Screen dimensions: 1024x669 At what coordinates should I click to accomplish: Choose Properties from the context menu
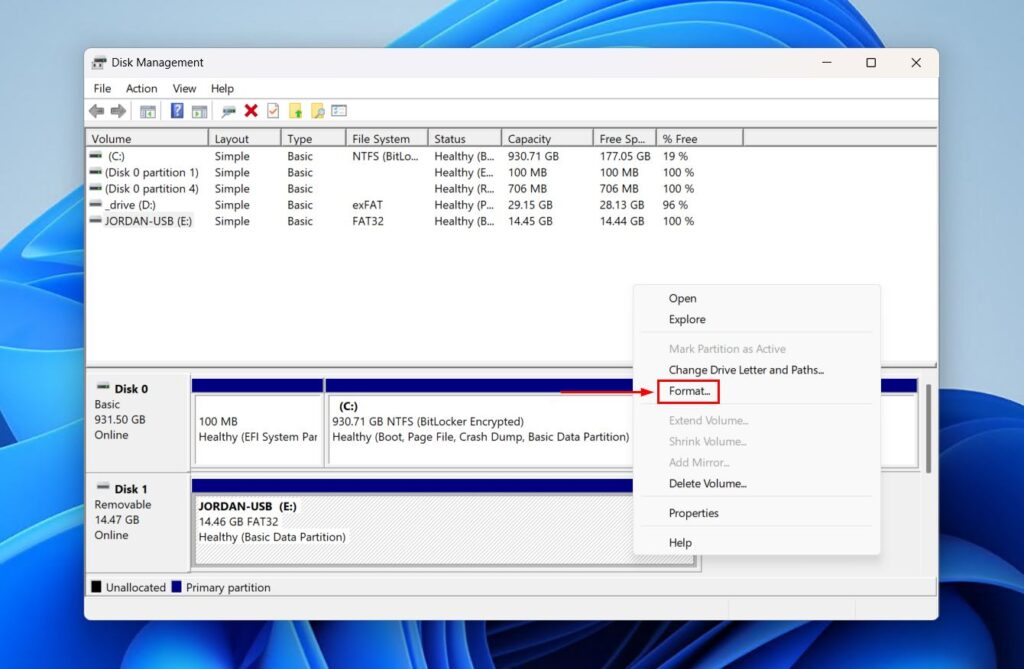(695, 513)
